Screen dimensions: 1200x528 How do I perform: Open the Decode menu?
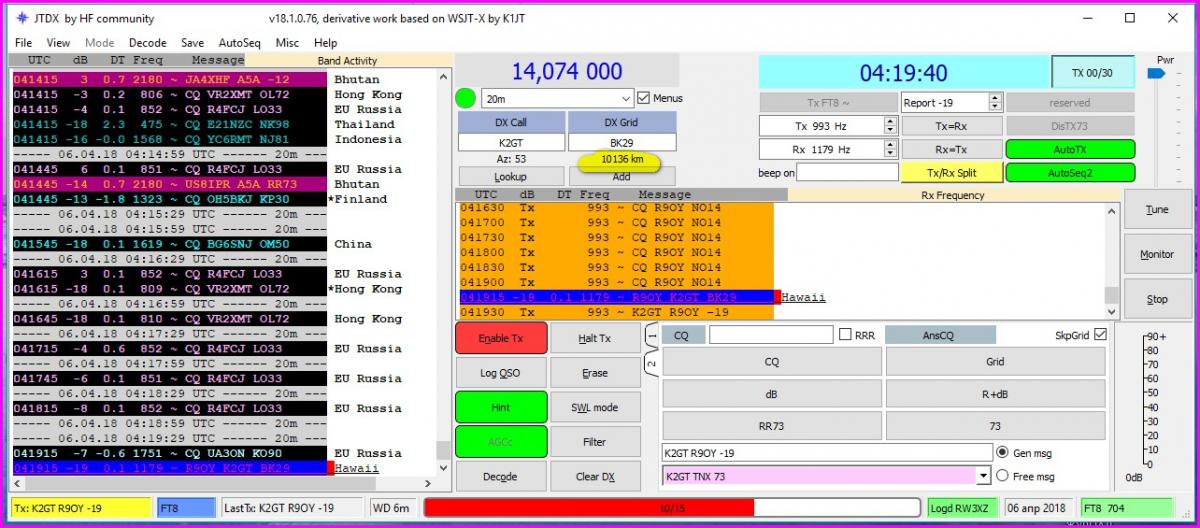point(147,43)
